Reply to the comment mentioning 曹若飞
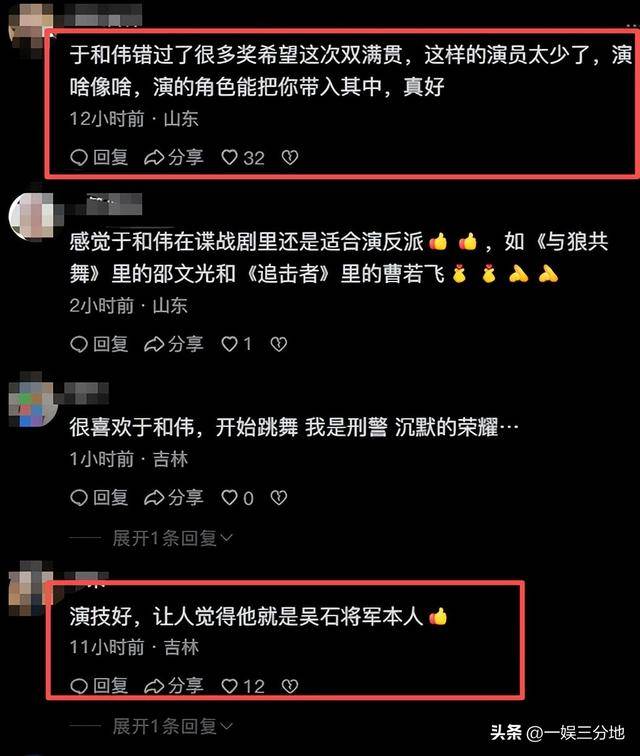Screen dimensions: 640x756 tap(99, 344)
